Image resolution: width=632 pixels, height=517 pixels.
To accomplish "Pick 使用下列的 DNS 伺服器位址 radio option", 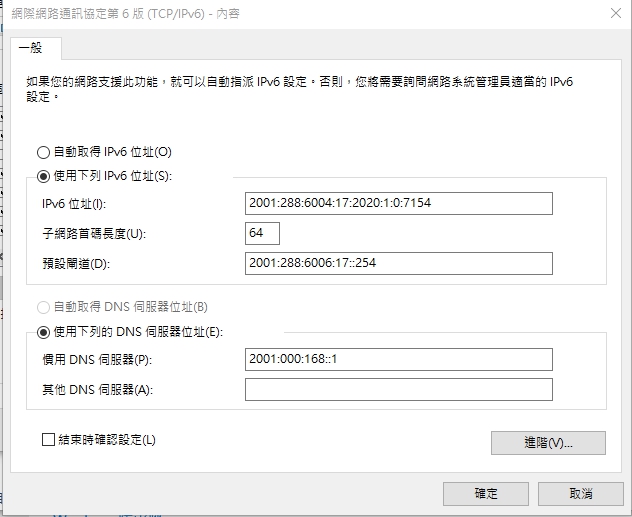I will tap(43, 332).
